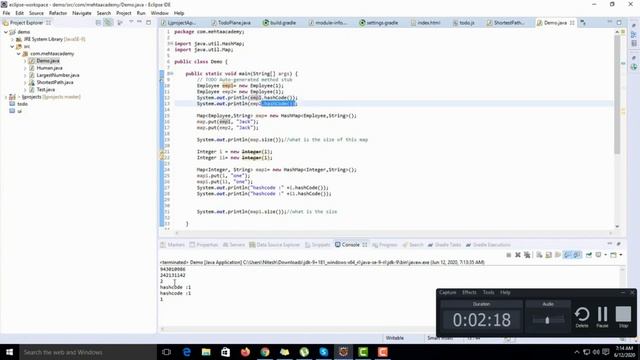
Task: Expand the ljprojects project node
Action: pos(6,97)
